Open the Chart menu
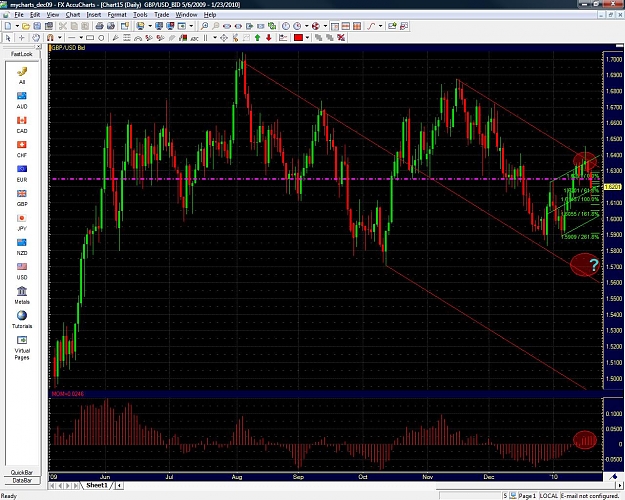This screenshot has width=625, height=500. click(x=73, y=15)
